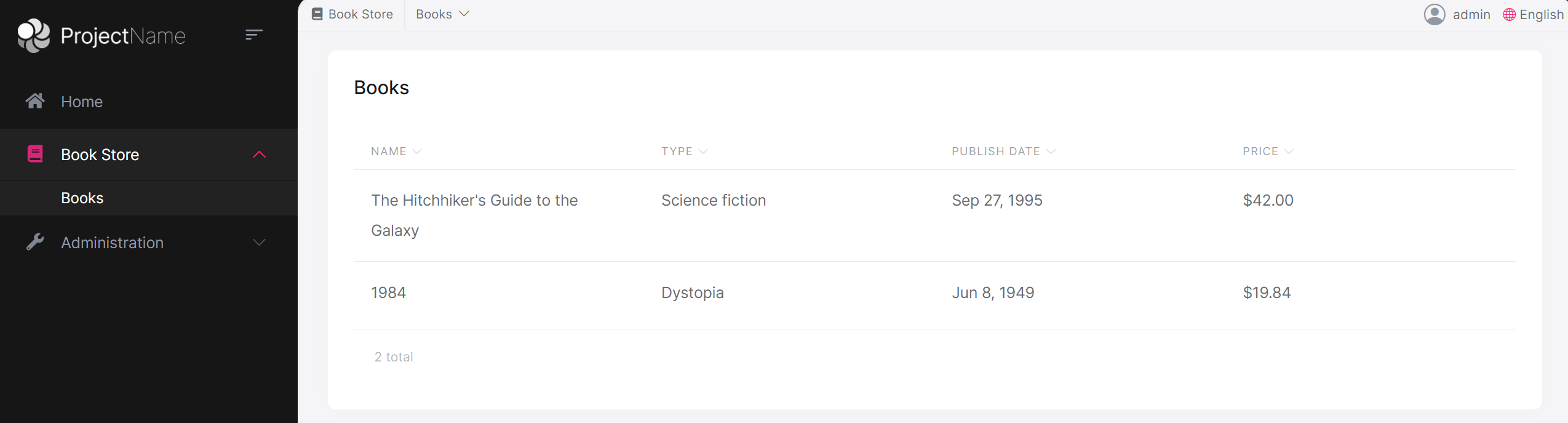Click the book icon in the breadcrumb bar

point(316,13)
